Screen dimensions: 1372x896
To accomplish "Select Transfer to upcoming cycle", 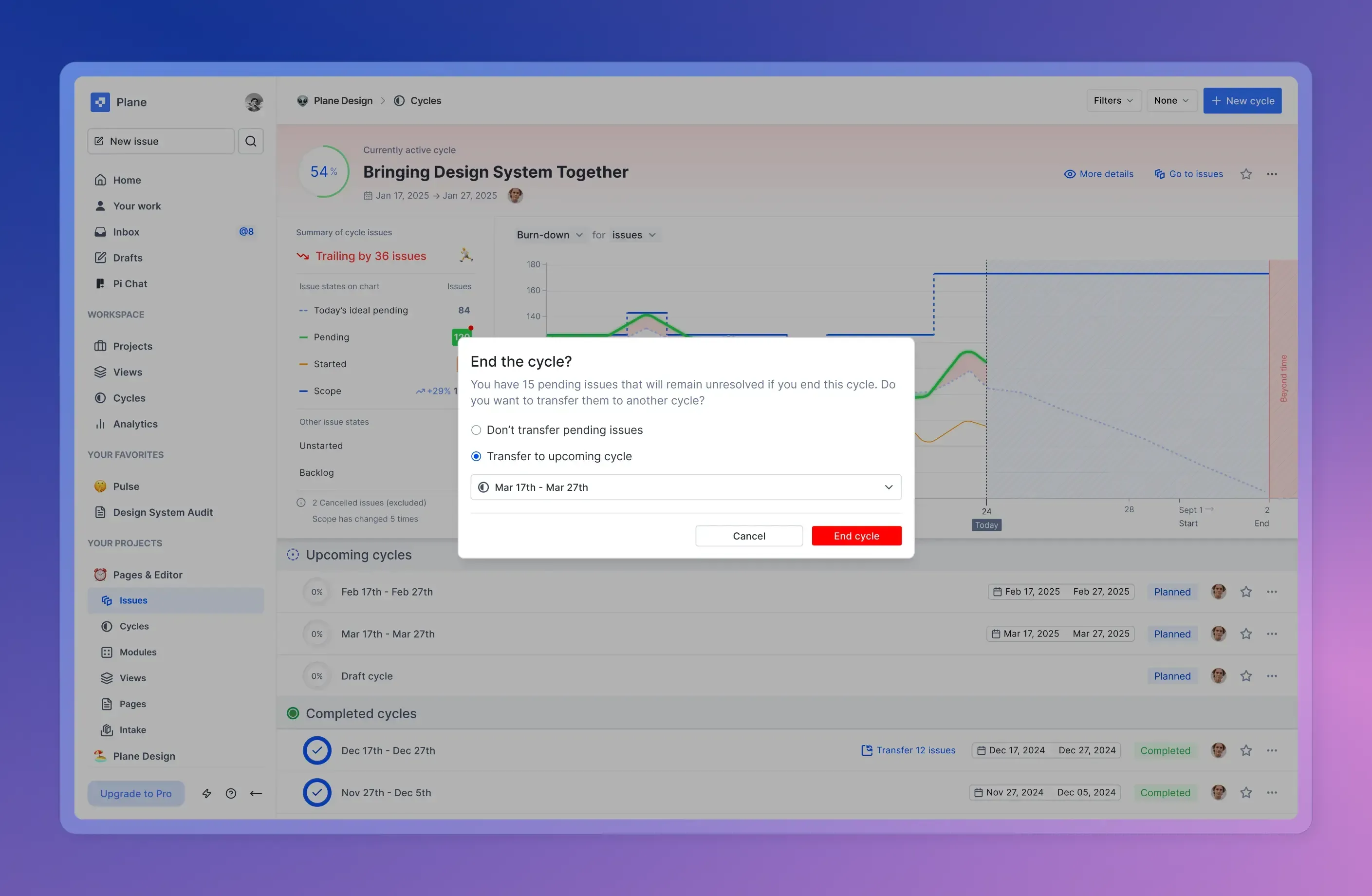I will tap(476, 456).
